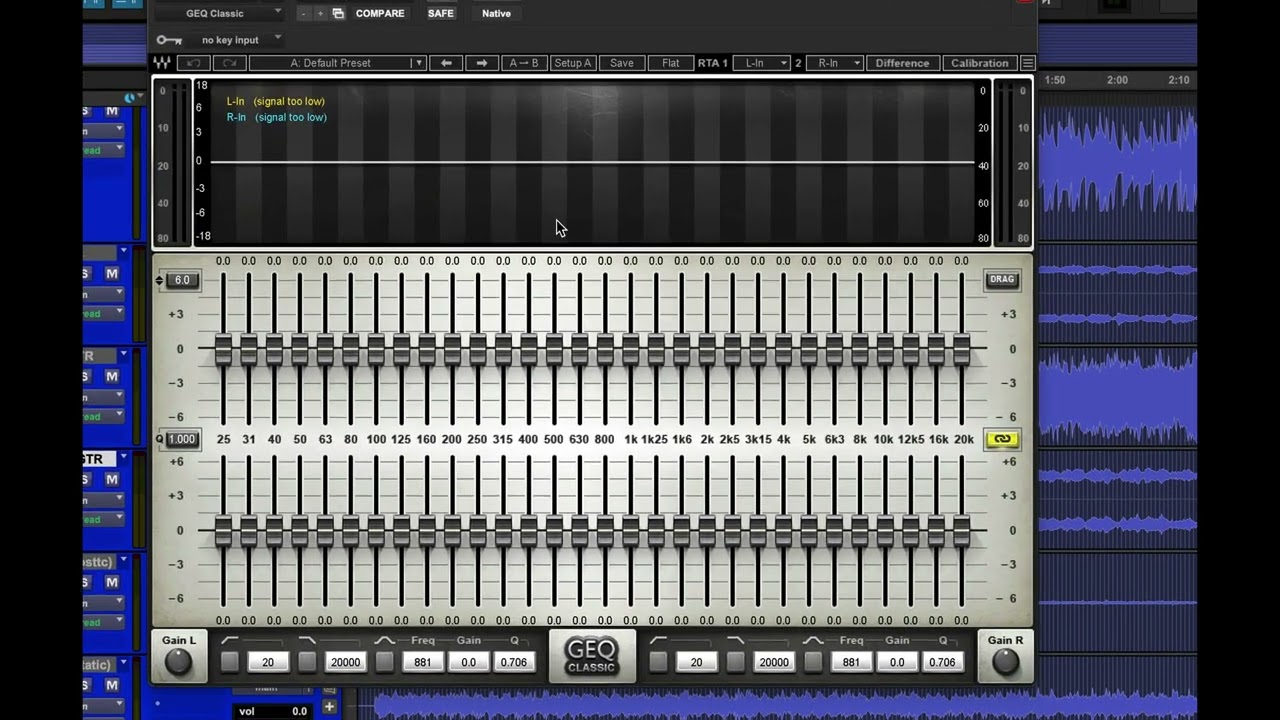Enable right channel low-pass filter button
The width and height of the screenshot is (1280, 720).
[x=735, y=662]
